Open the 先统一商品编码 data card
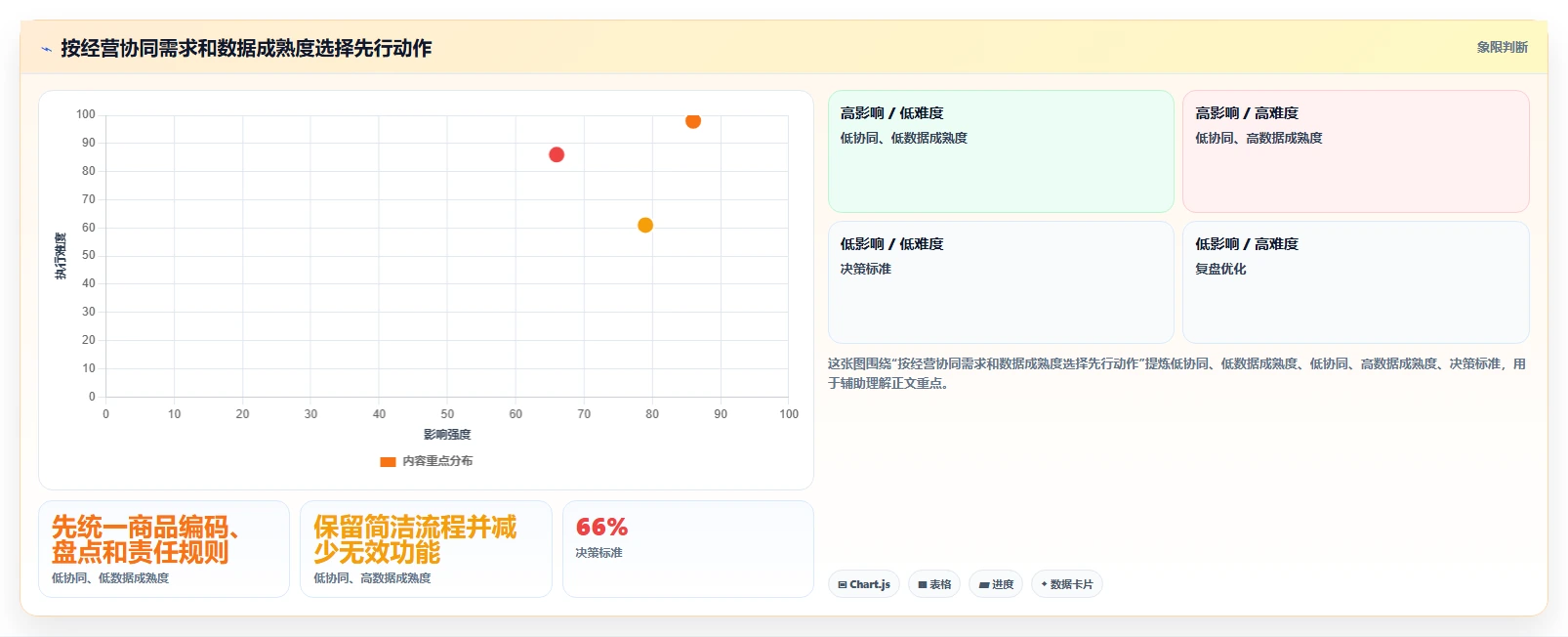The height and width of the screenshot is (637, 1568). pyautogui.click(x=164, y=549)
